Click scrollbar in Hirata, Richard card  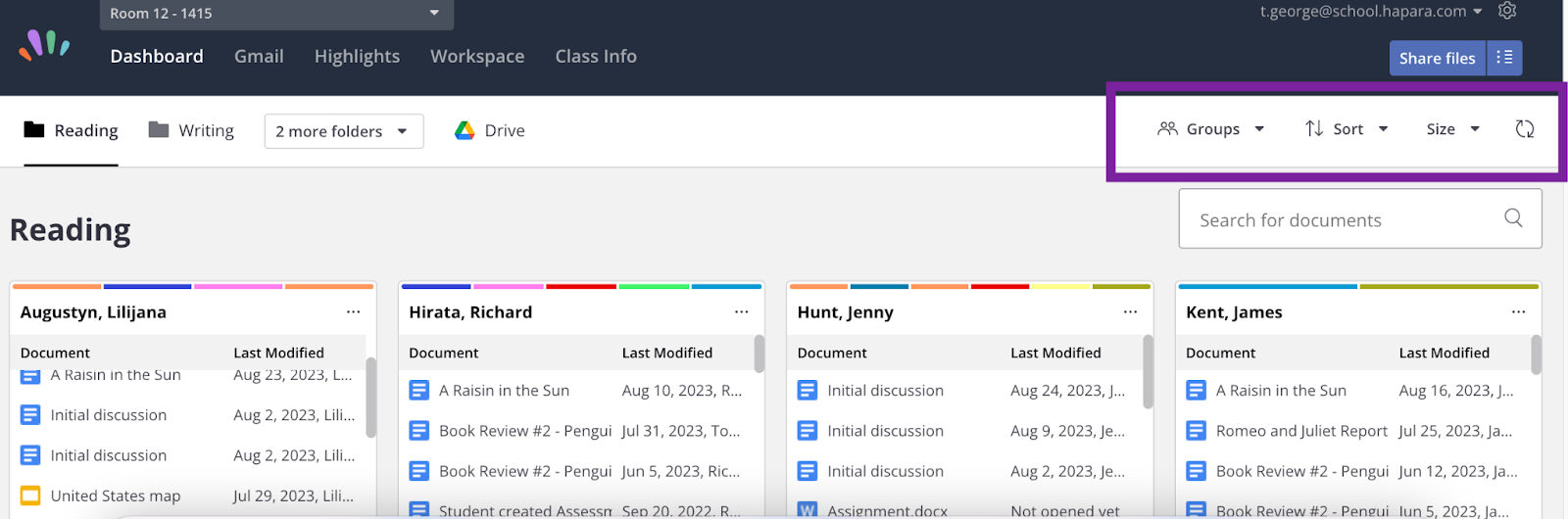pos(759,354)
